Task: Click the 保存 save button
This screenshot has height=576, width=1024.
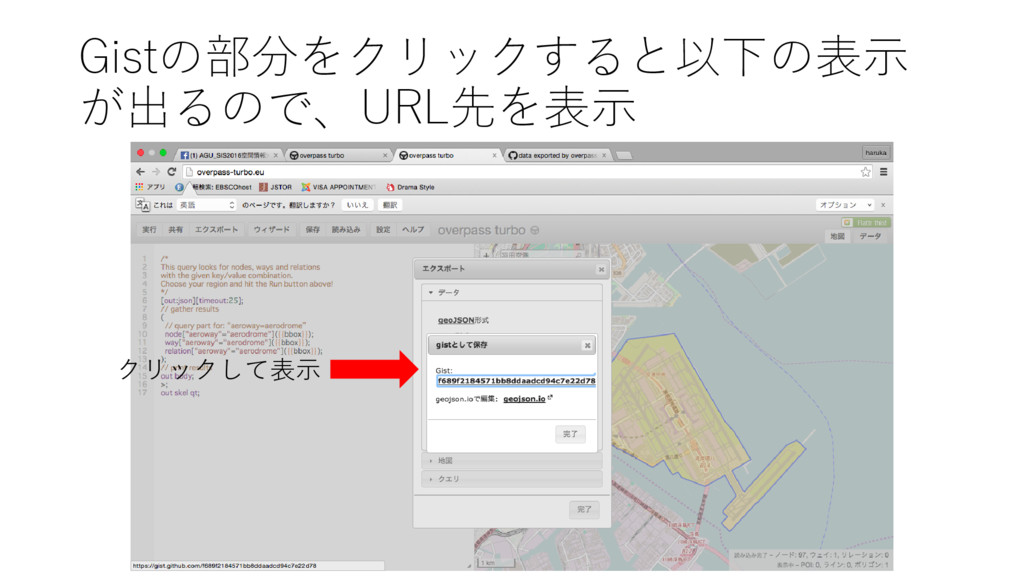Action: pos(313,230)
